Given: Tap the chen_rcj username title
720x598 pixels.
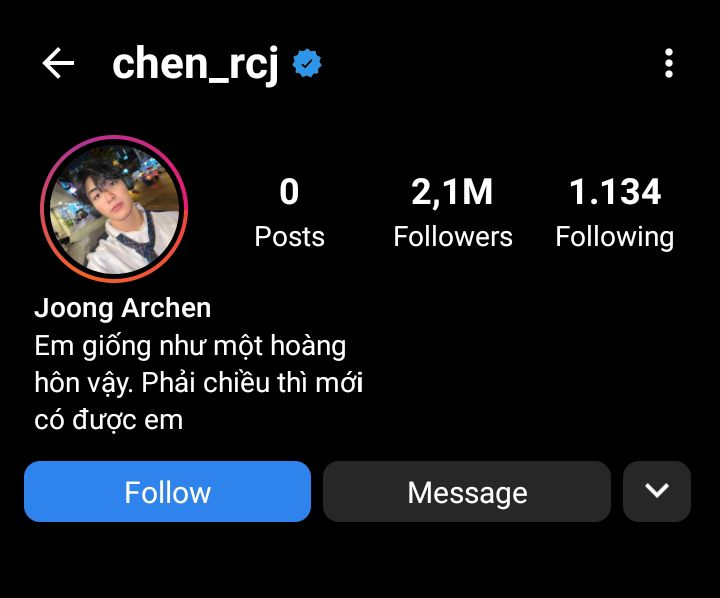Looking at the screenshot, I should (195, 64).
